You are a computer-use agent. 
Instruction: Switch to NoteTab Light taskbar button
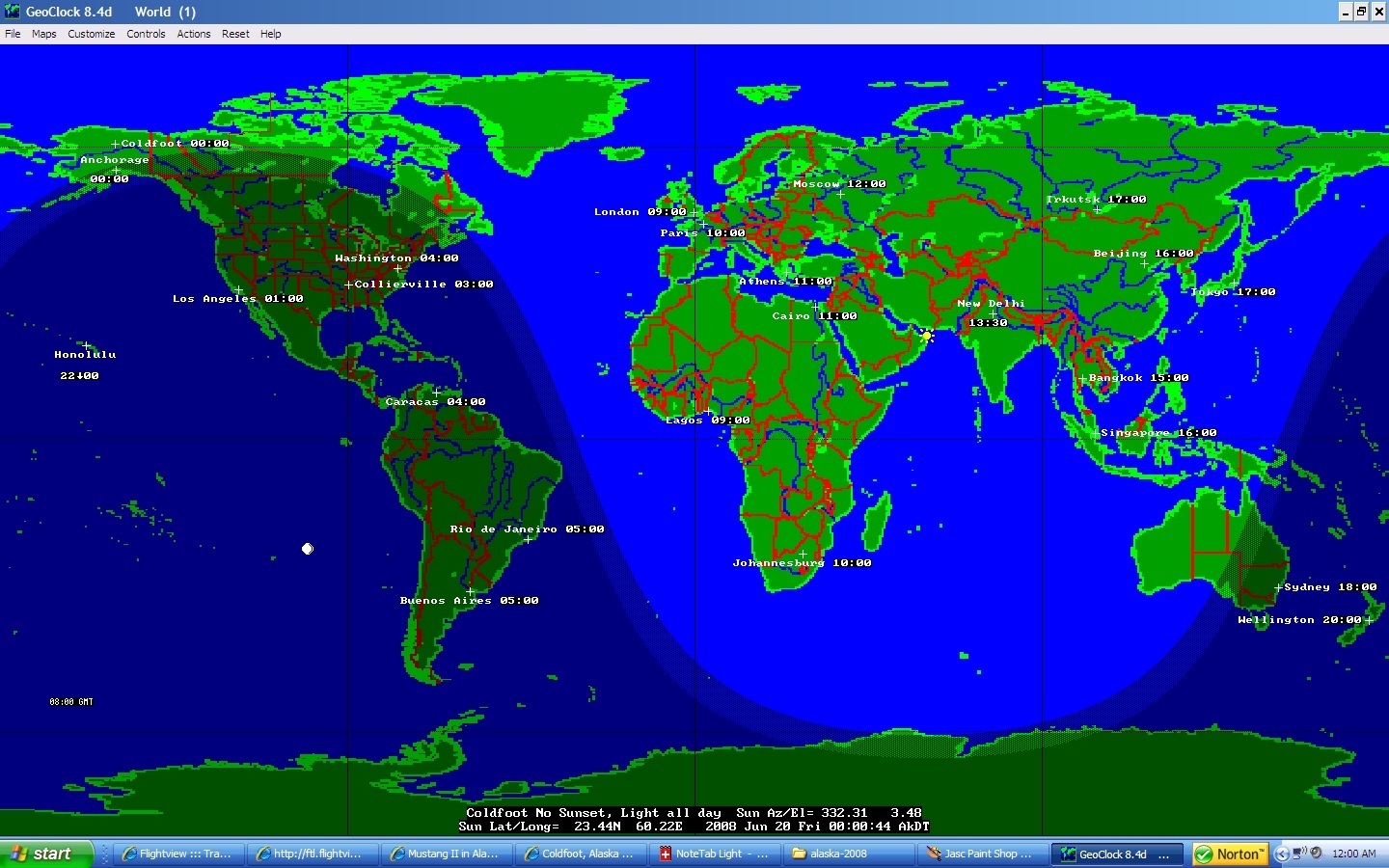[x=713, y=854]
